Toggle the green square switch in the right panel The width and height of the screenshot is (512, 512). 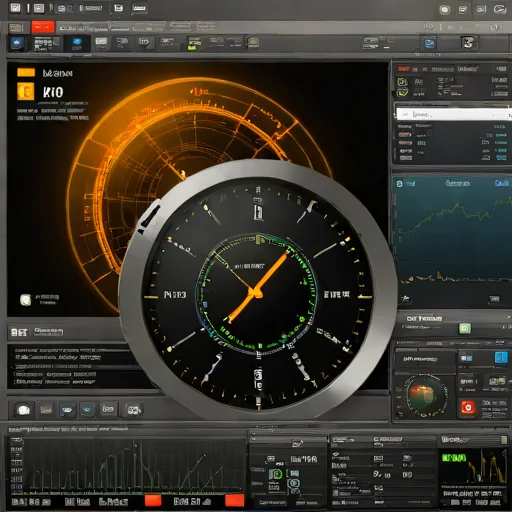click(x=465, y=328)
